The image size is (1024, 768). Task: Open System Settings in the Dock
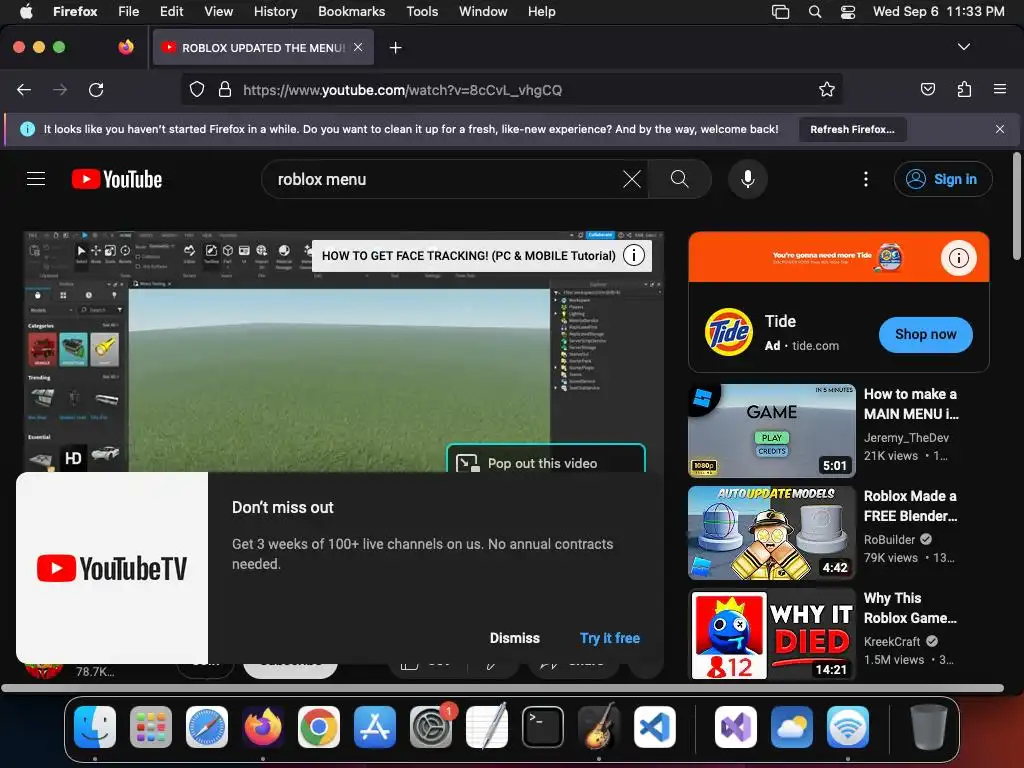(430, 727)
